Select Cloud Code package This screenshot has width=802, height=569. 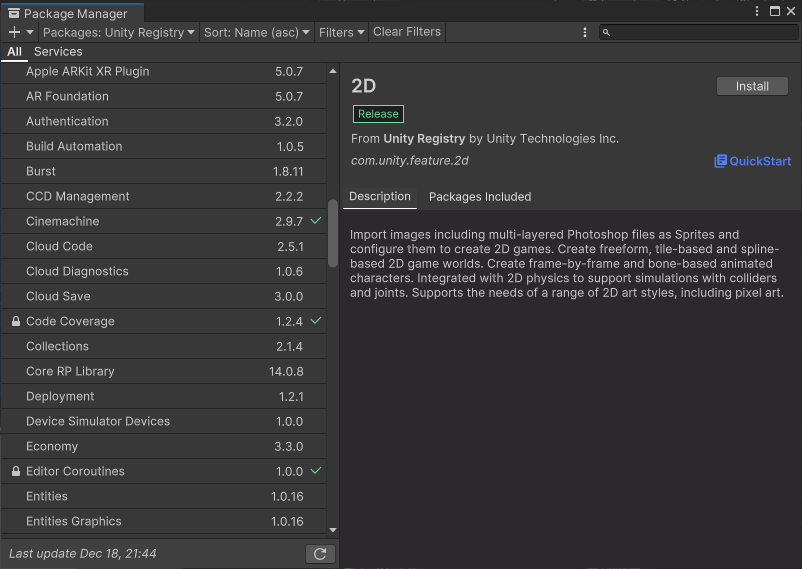[164, 246]
